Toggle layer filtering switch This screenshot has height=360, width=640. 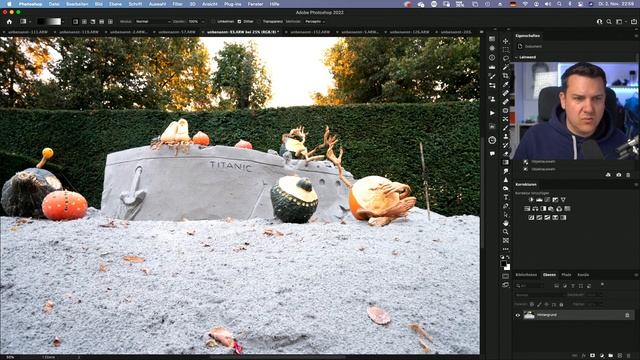(x=602, y=285)
